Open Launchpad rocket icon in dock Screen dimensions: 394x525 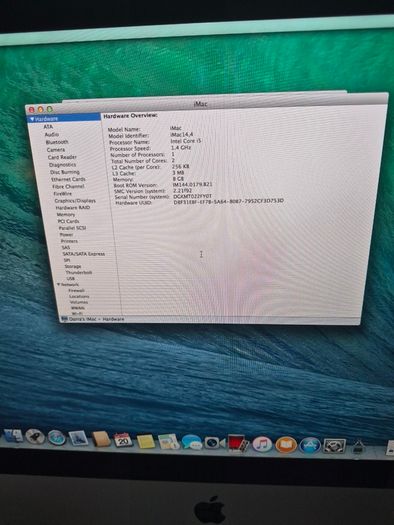point(35,437)
